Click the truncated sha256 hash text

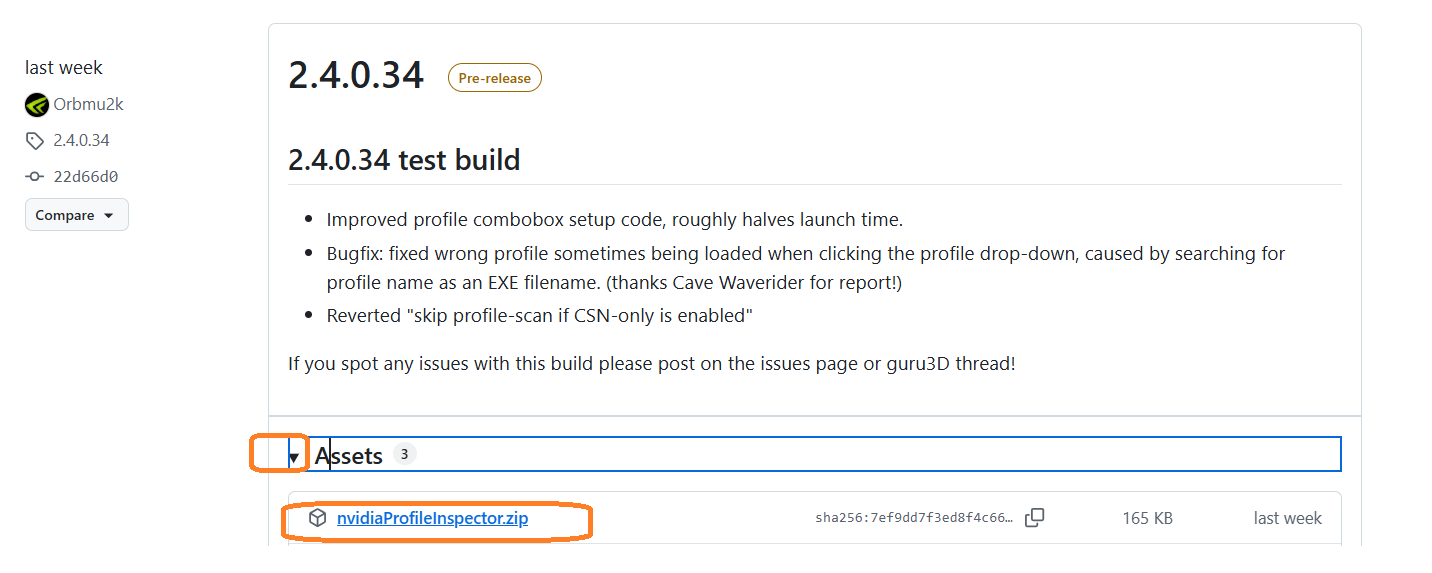pos(914,518)
